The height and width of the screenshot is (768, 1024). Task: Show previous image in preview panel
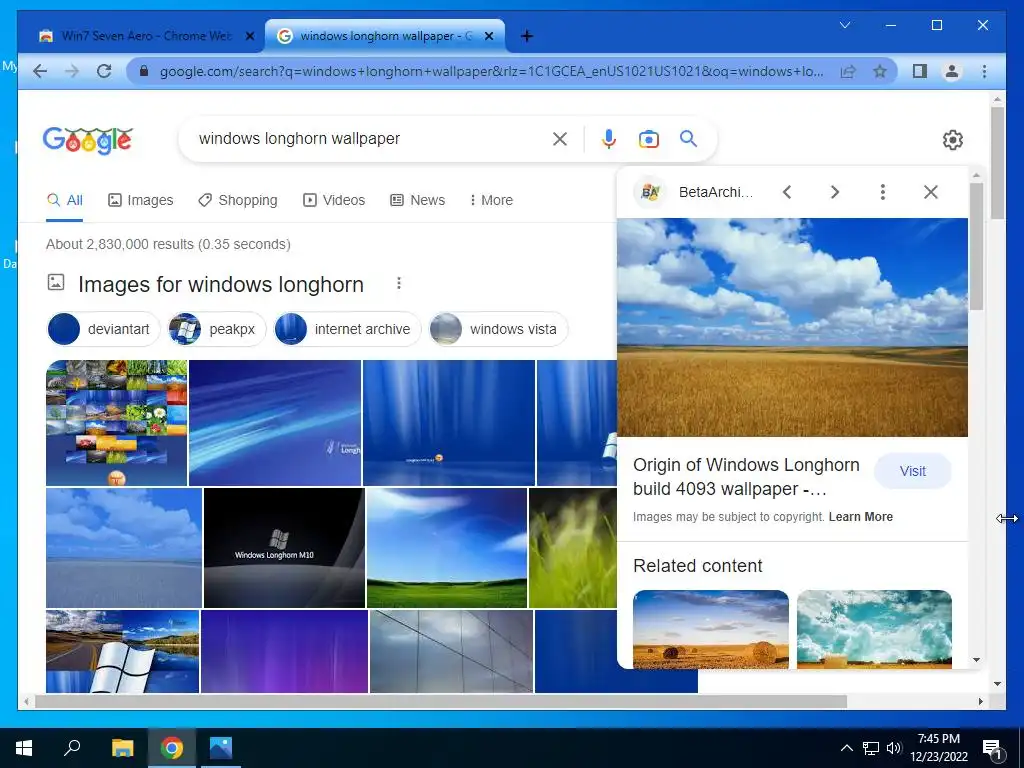point(787,192)
